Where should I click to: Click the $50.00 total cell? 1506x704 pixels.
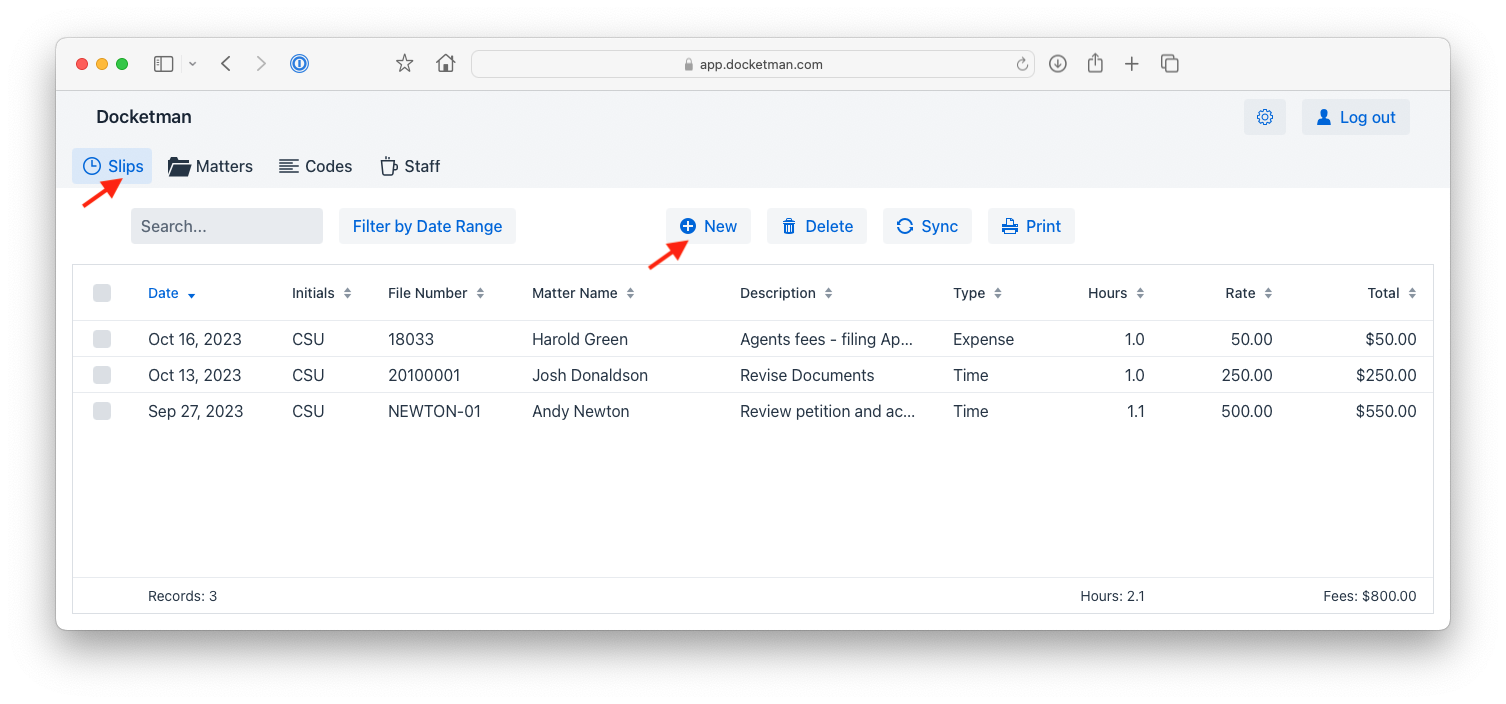click(x=1391, y=339)
